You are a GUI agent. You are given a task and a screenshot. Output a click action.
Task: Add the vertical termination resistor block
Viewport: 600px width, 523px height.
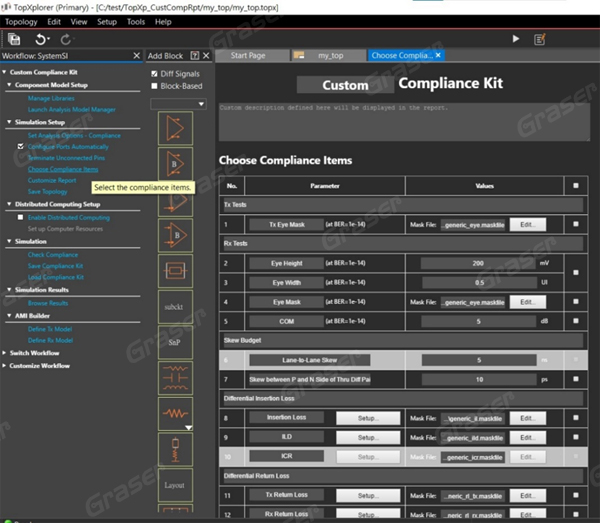click(x=175, y=450)
